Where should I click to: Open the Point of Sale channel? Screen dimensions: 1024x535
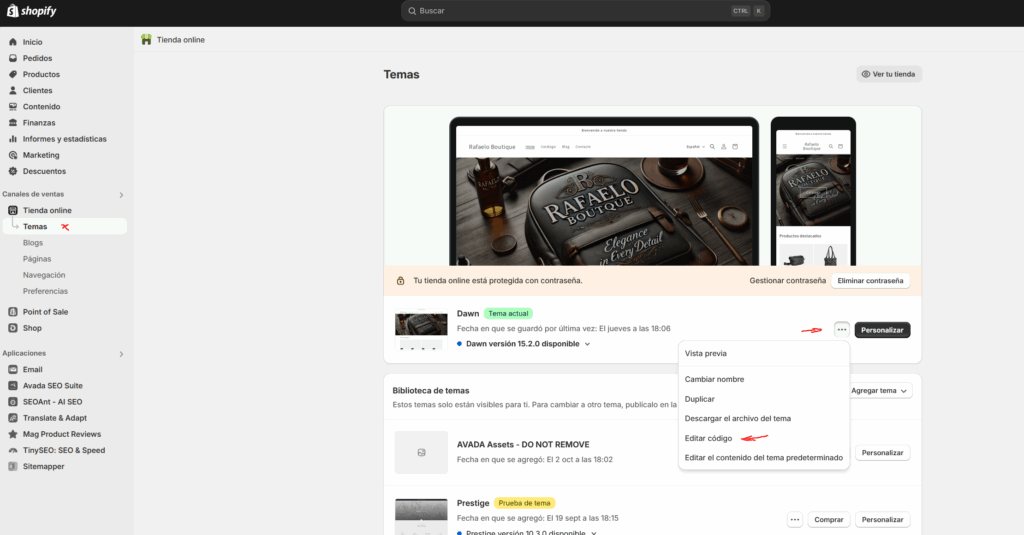tap(47, 312)
